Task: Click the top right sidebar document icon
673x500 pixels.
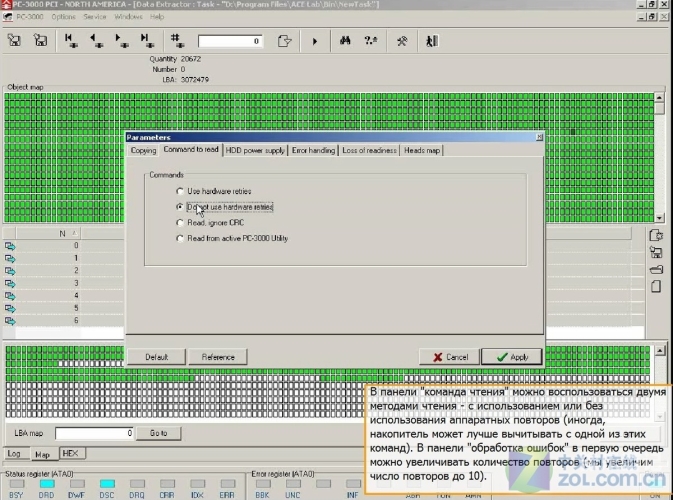Action: (656, 236)
